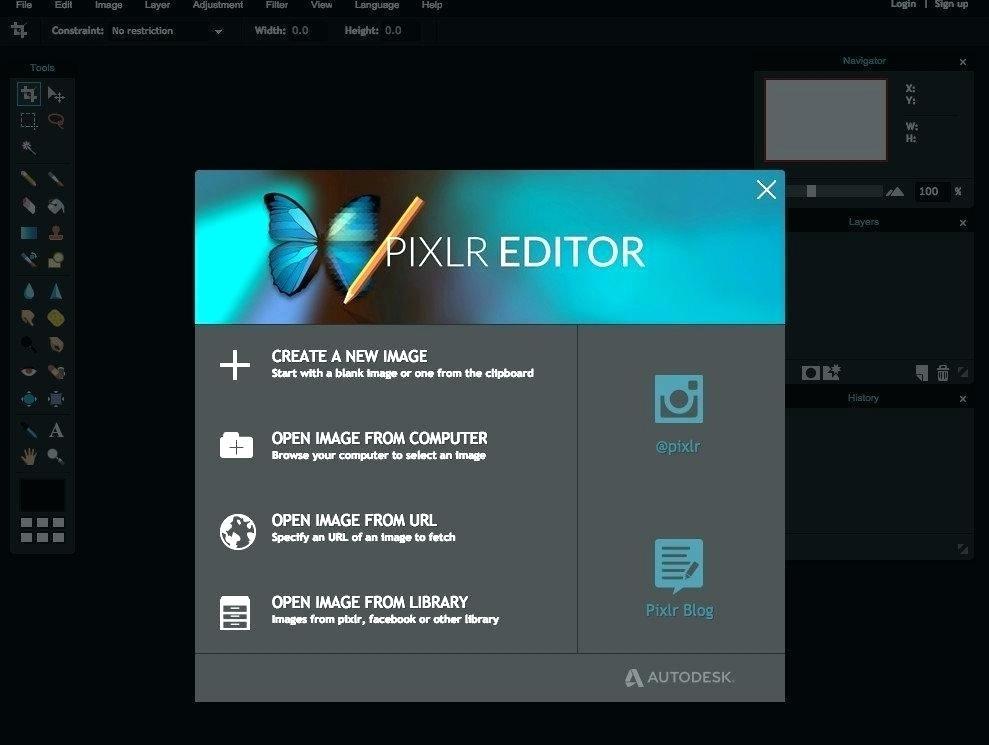Choose Create a New Image

click(x=377, y=365)
